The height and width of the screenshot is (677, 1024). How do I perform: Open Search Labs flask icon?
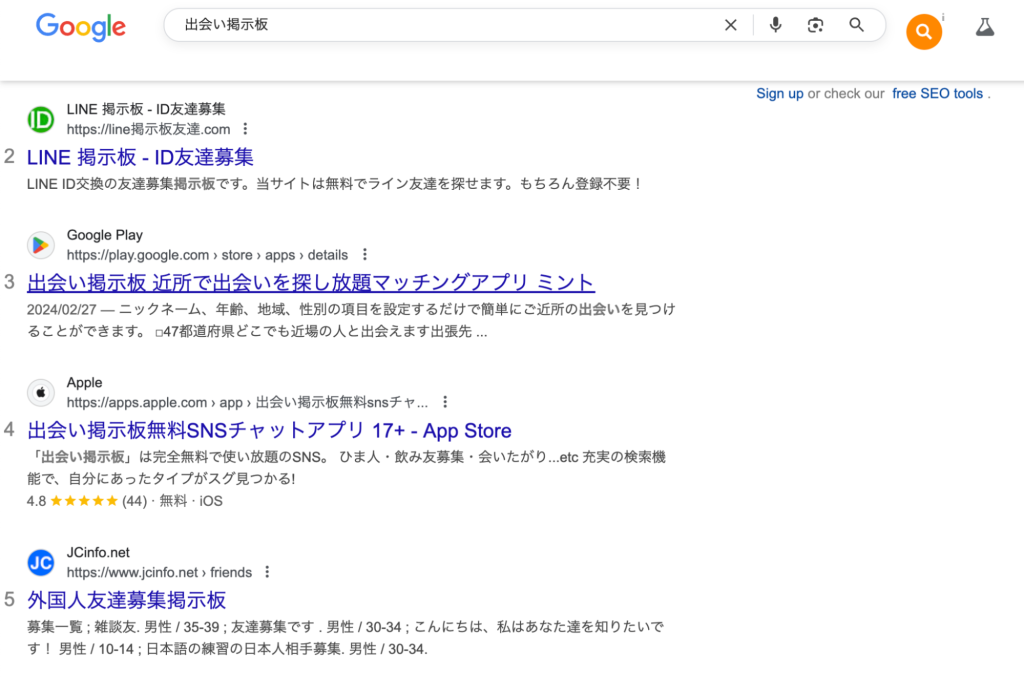tap(985, 27)
